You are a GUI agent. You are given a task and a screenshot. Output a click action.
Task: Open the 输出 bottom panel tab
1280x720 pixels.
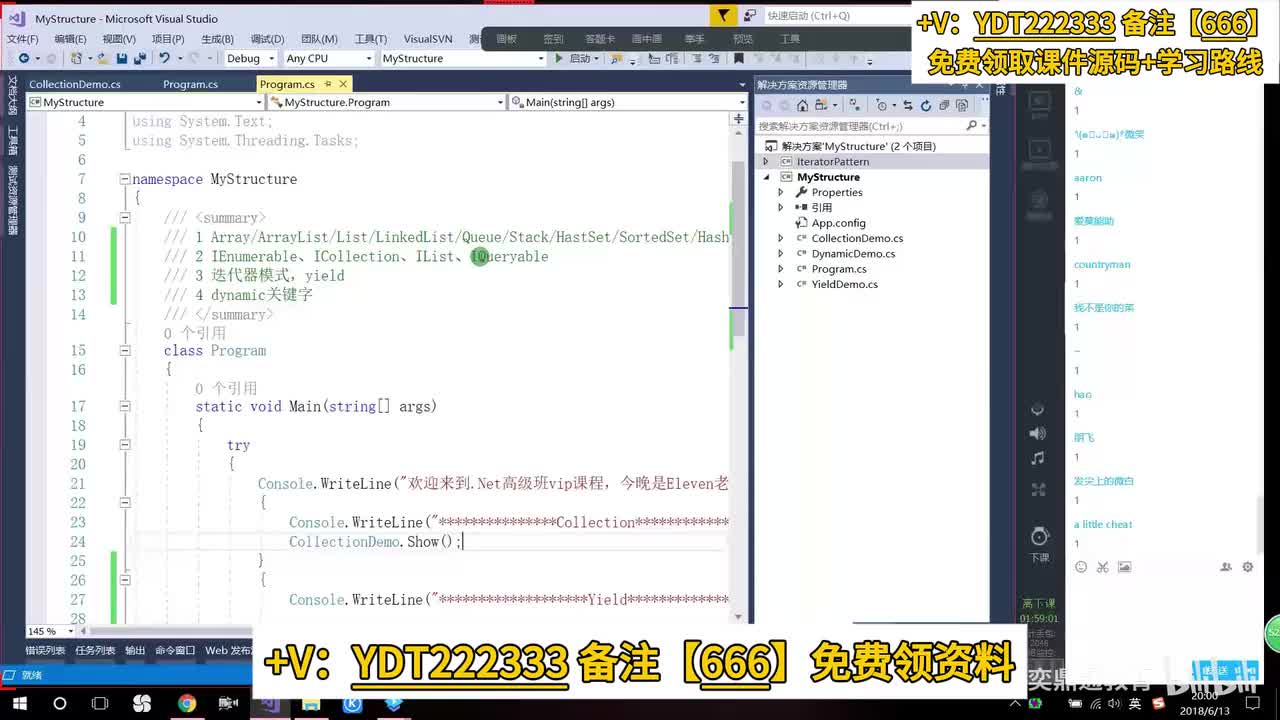(x=134, y=650)
